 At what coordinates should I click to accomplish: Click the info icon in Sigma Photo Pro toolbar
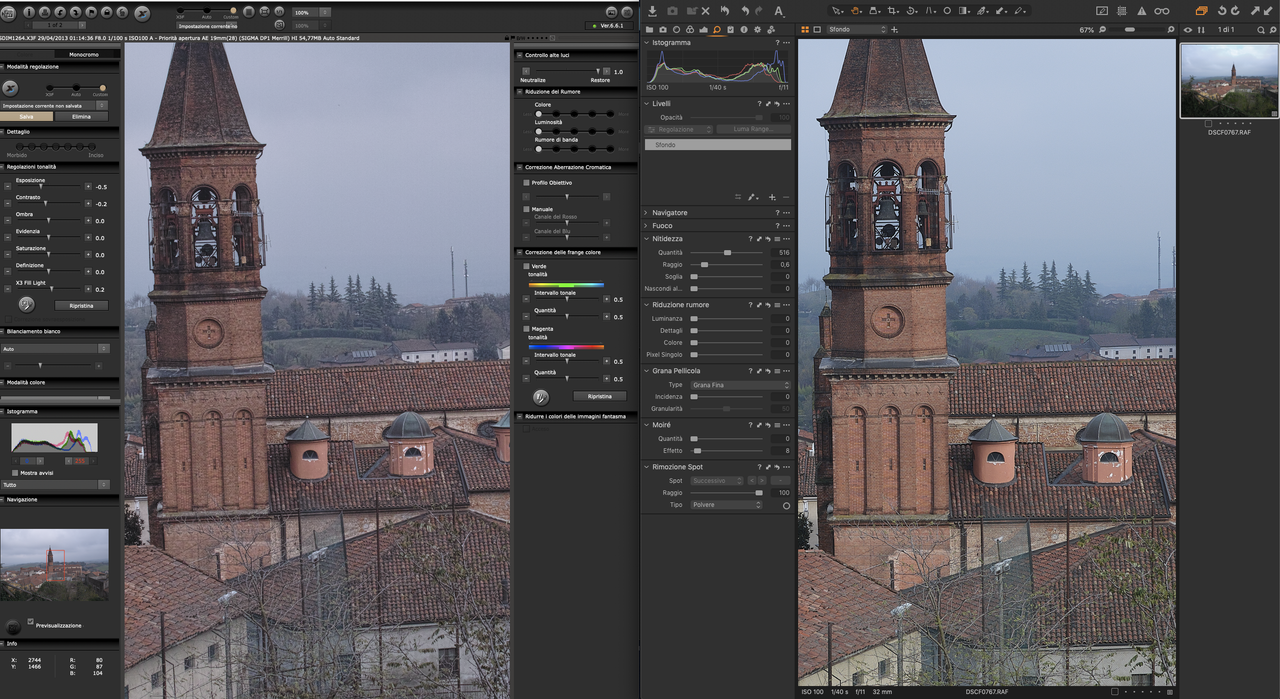(x=29, y=12)
